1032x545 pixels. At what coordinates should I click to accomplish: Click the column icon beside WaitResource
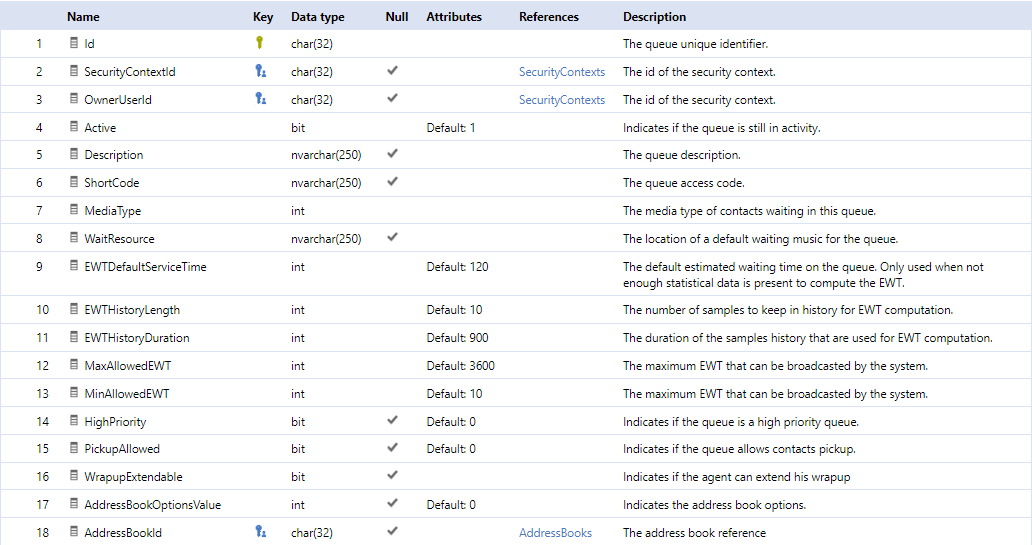tap(74, 238)
